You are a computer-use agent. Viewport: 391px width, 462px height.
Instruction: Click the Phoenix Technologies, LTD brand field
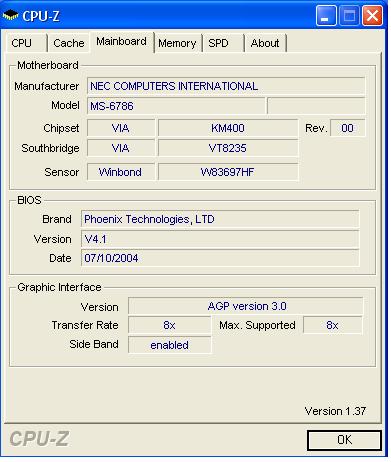pyautogui.click(x=220, y=219)
